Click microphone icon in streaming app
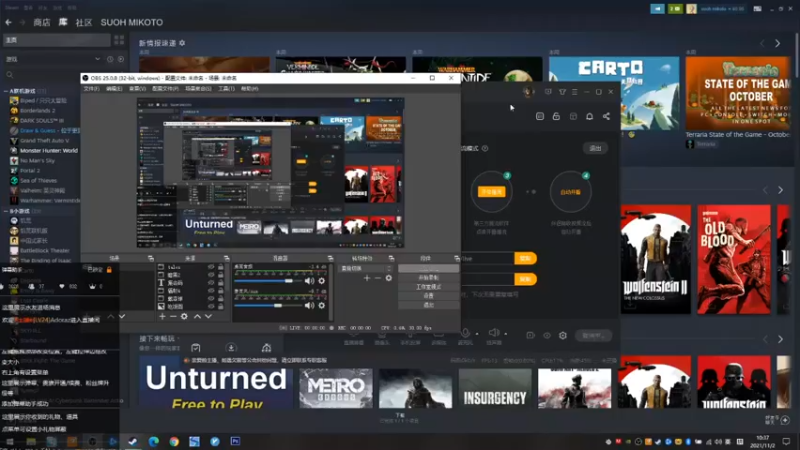800x450 pixels. tap(465, 333)
